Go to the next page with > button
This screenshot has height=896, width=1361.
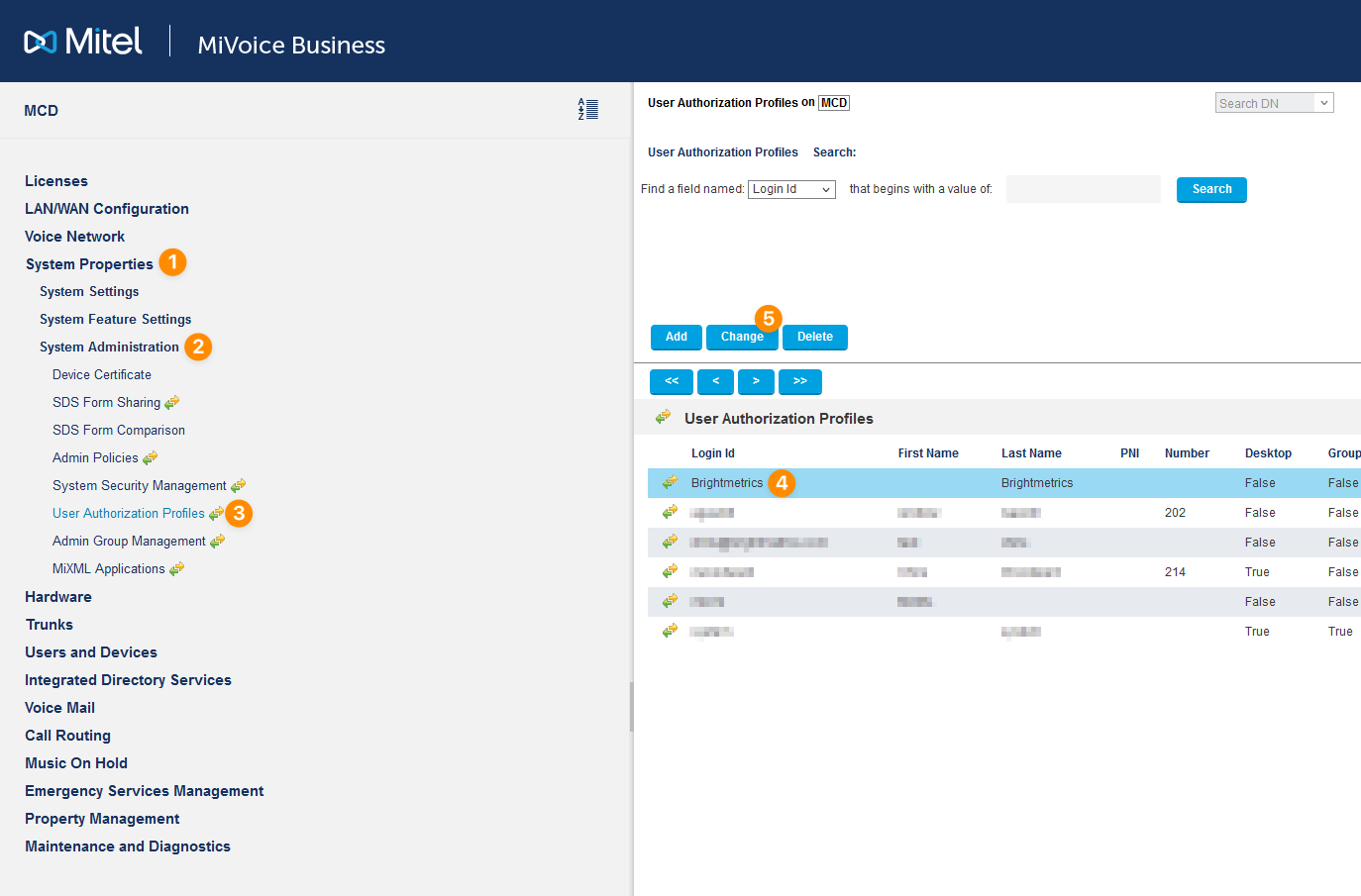click(x=756, y=381)
